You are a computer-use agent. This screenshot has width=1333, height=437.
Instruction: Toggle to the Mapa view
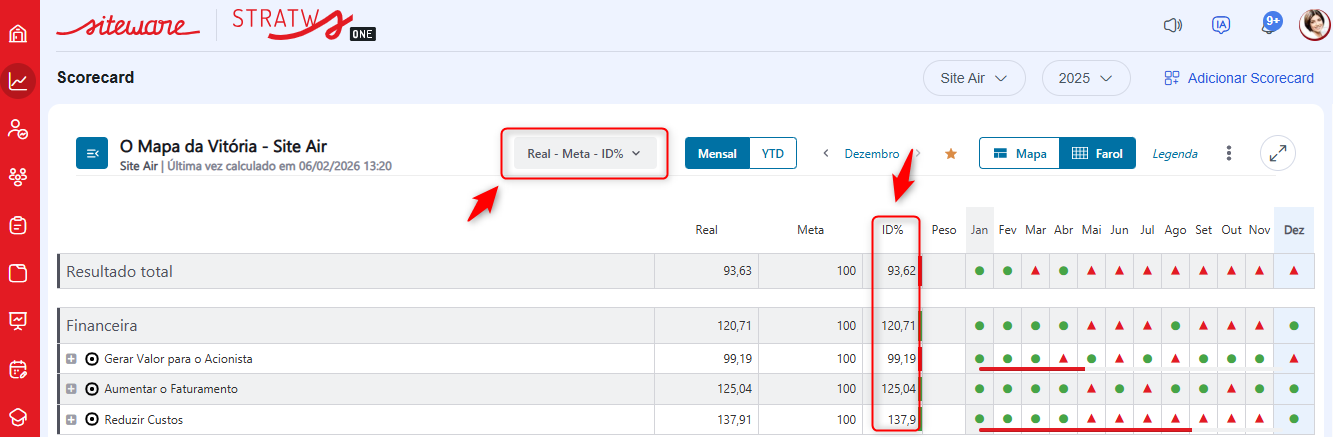pyautogui.click(x=1019, y=154)
